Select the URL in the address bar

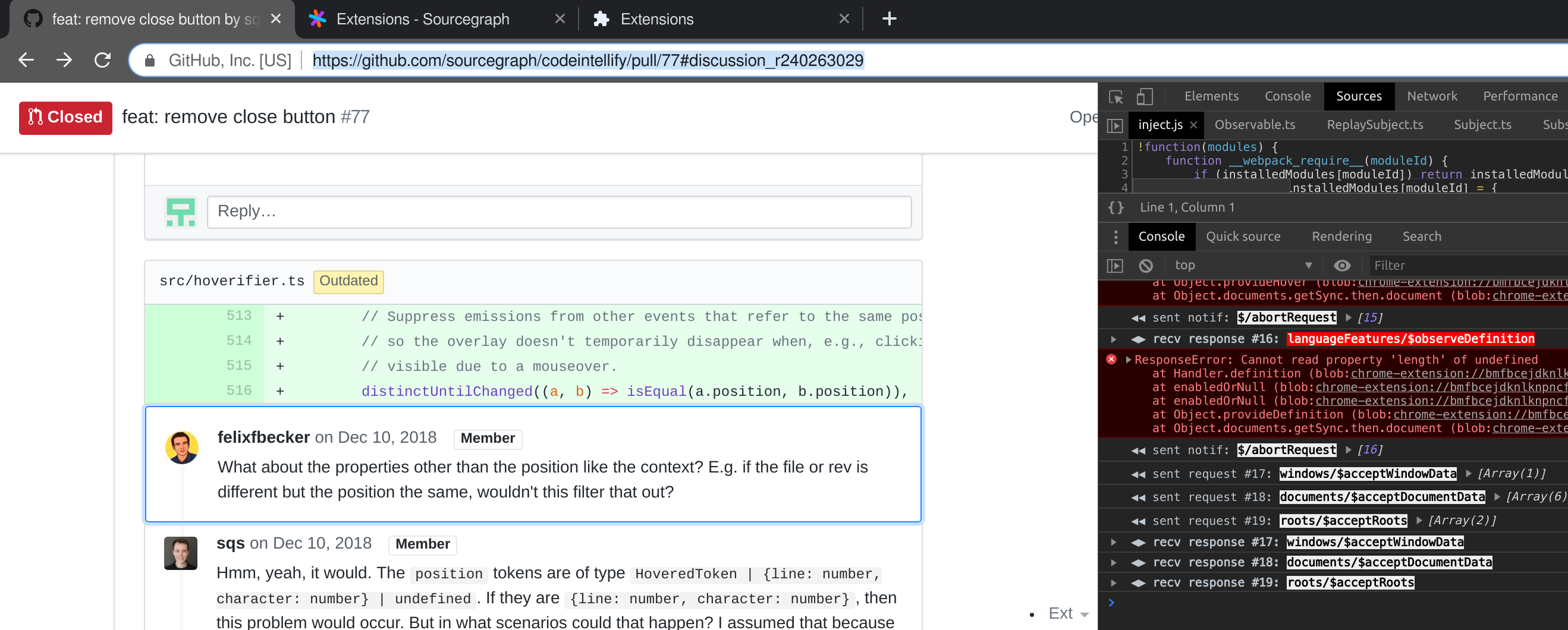click(x=587, y=60)
